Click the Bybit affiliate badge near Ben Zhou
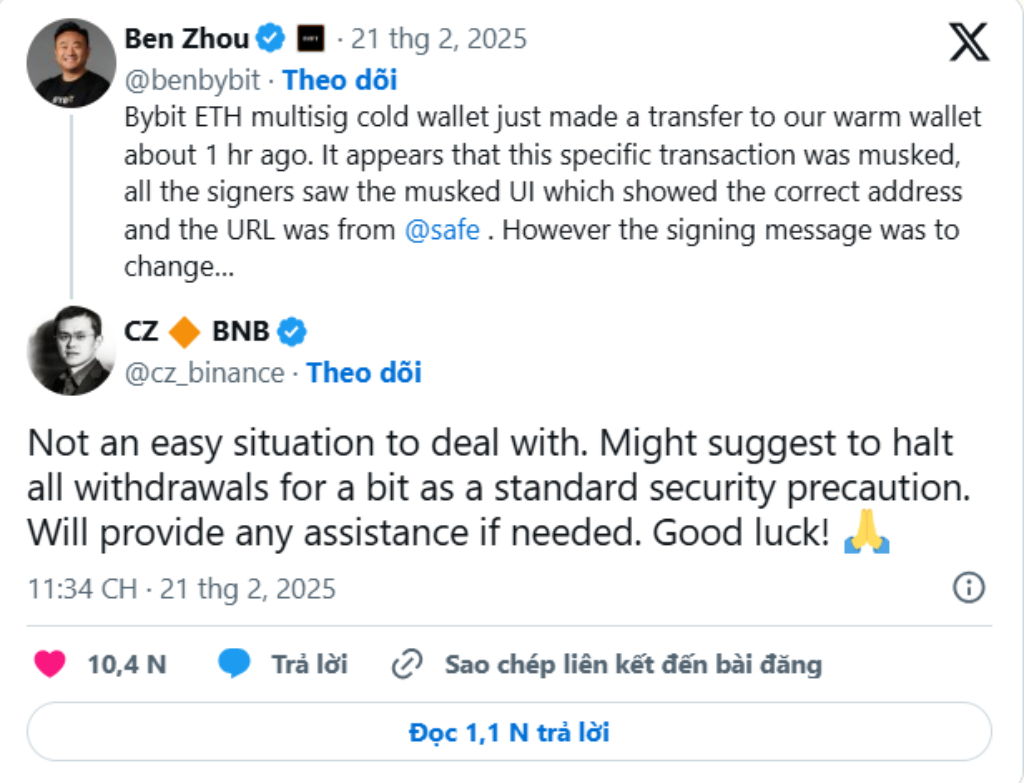The width and height of the screenshot is (1024, 783). click(x=305, y=40)
